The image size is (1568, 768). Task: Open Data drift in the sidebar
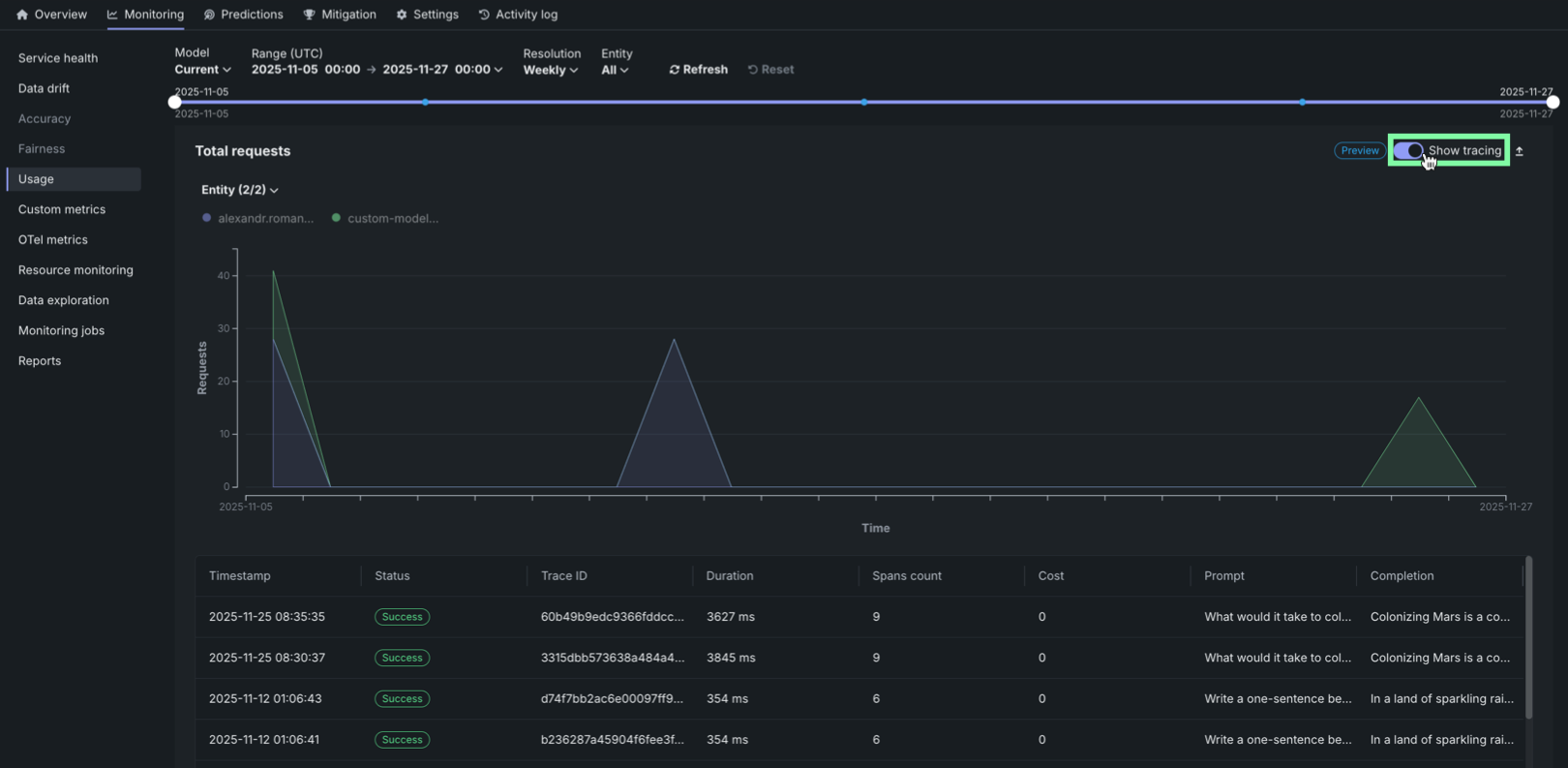coord(44,88)
